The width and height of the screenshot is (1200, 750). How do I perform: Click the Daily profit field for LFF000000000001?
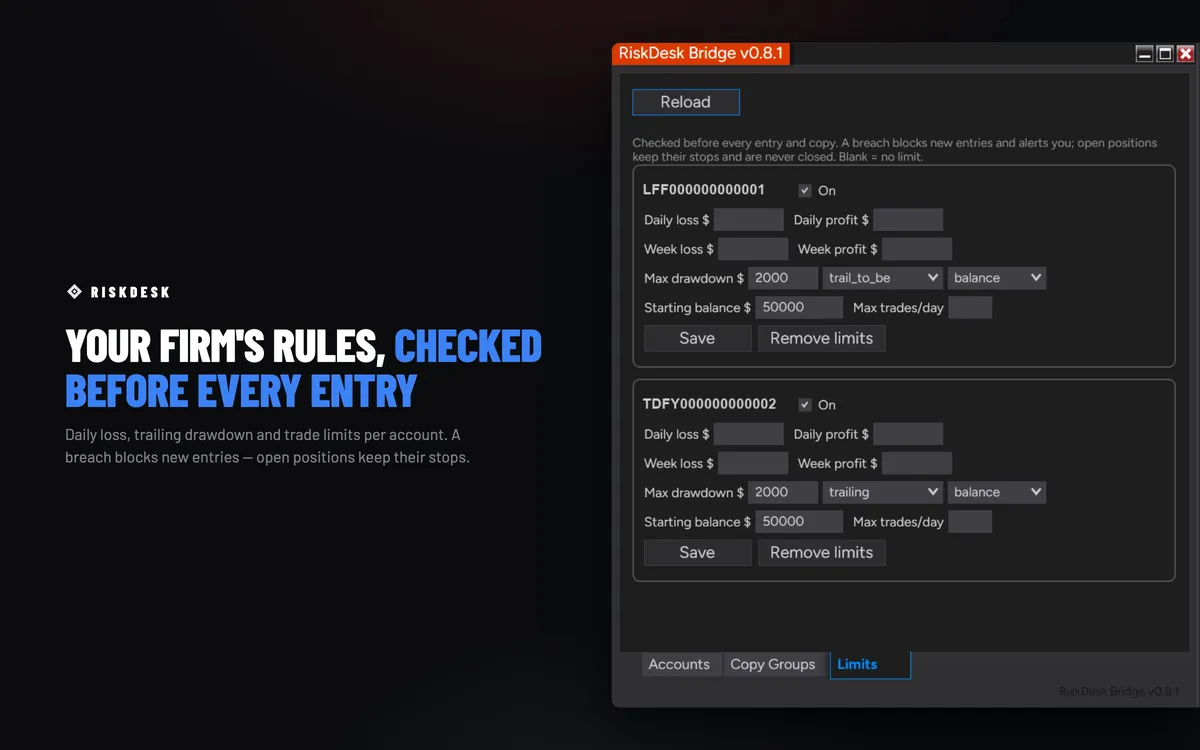[x=908, y=220]
